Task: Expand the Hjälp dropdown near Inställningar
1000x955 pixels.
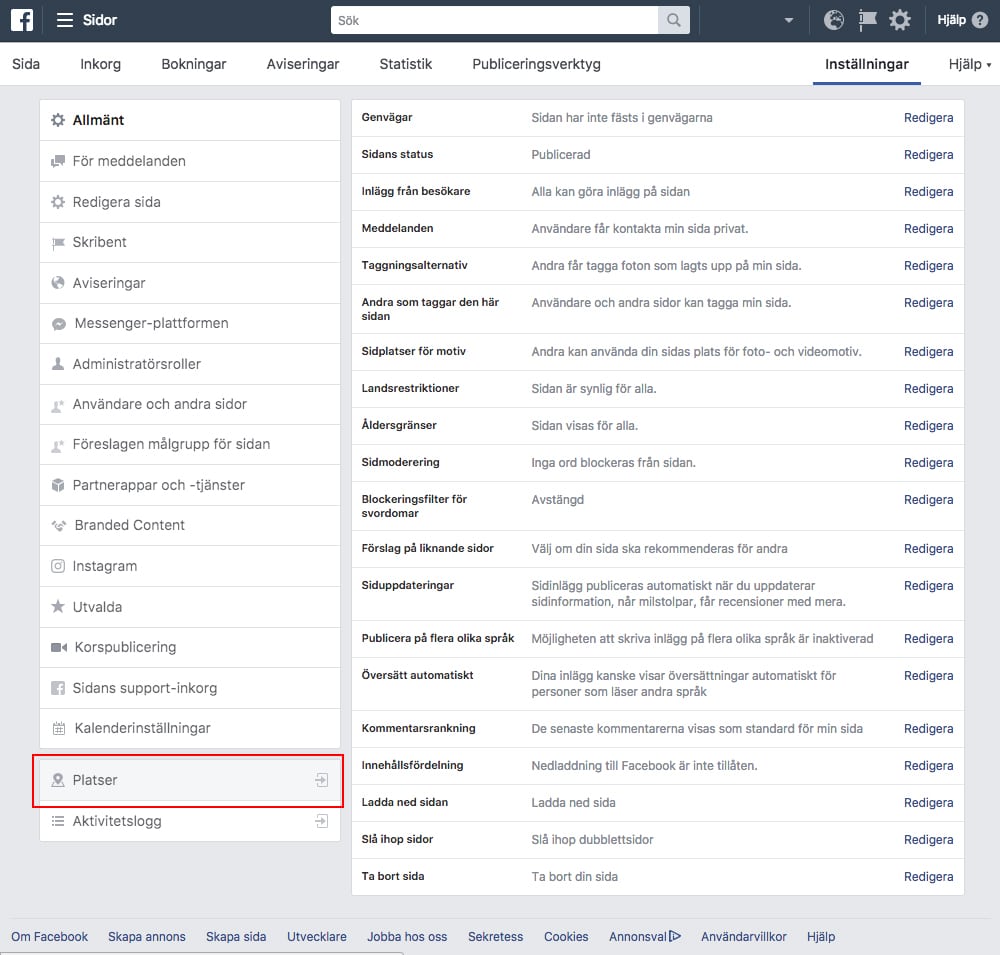Action: click(x=966, y=63)
